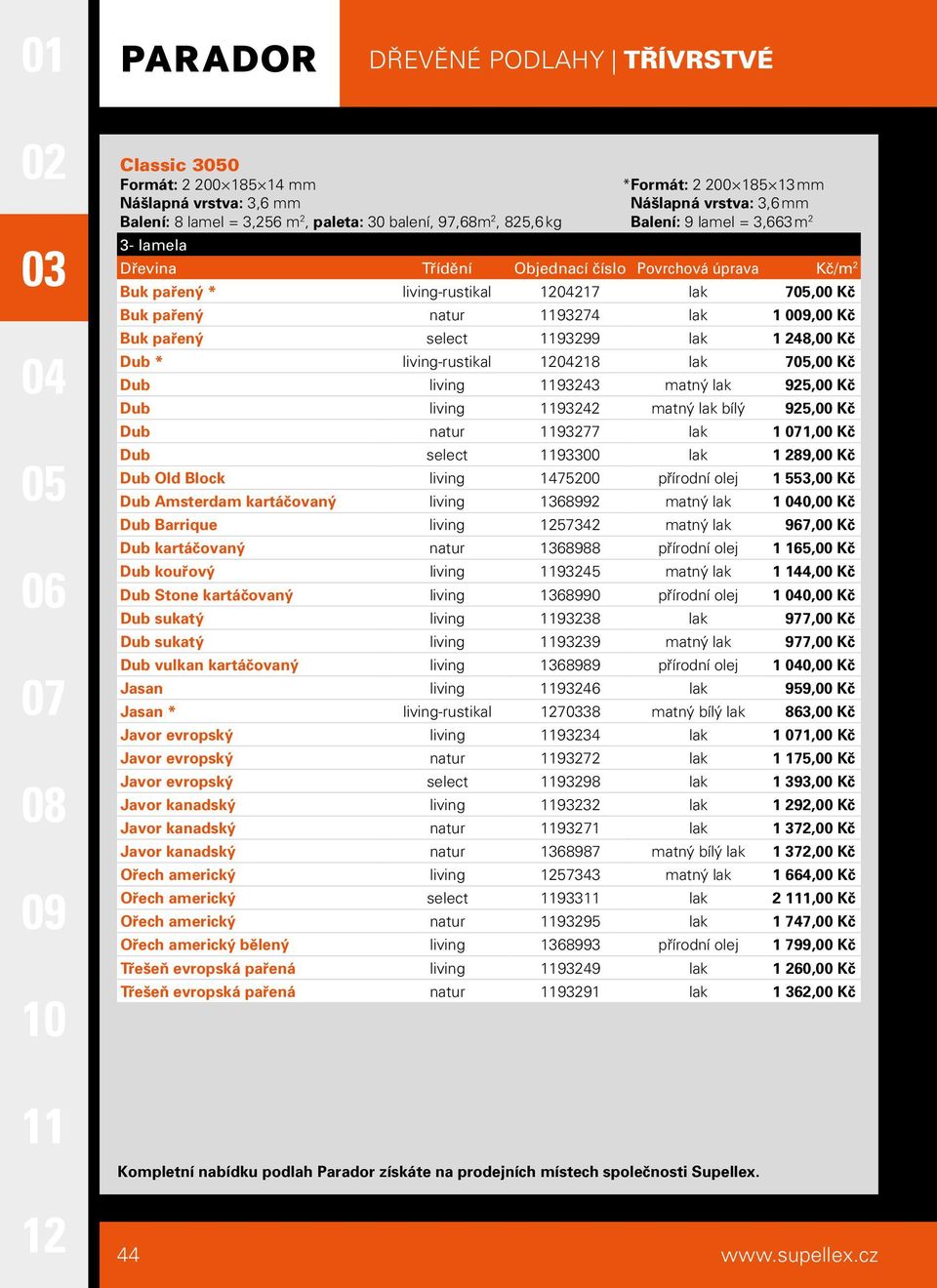Click price 1 393,00 Kč
The height and width of the screenshot is (1288, 937).
[814, 782]
